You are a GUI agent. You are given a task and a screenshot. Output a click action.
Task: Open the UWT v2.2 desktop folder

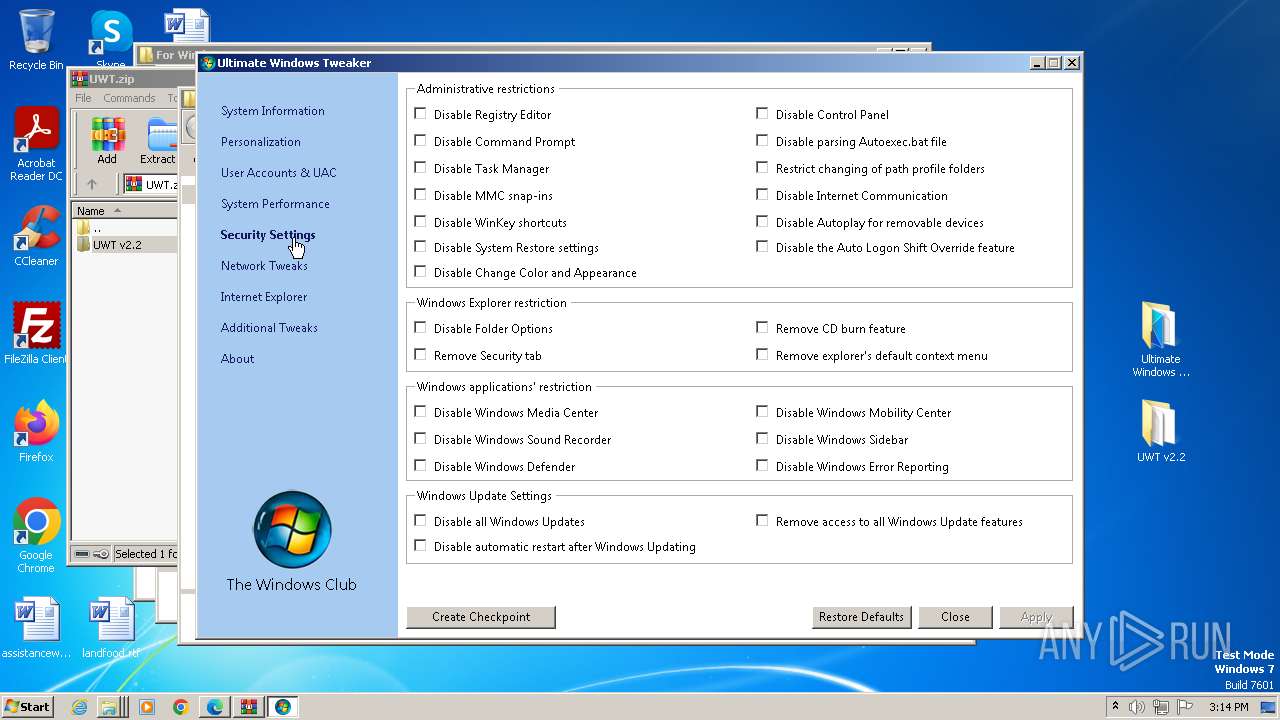[1161, 432]
